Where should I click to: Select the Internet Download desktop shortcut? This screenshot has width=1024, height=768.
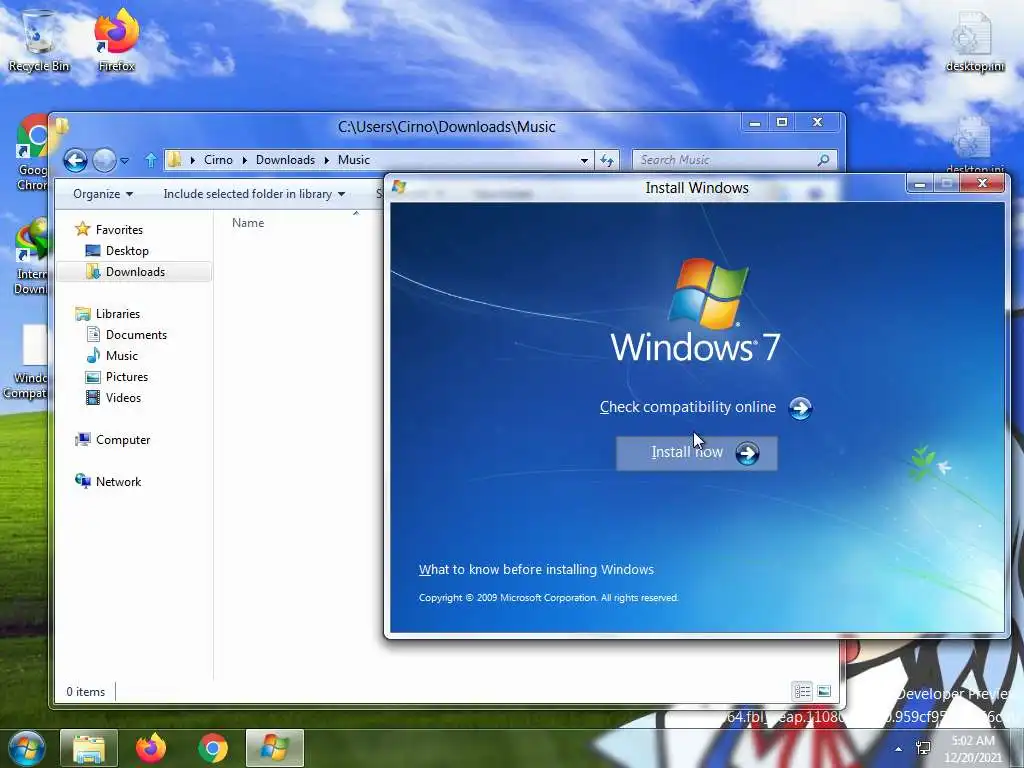(30, 257)
